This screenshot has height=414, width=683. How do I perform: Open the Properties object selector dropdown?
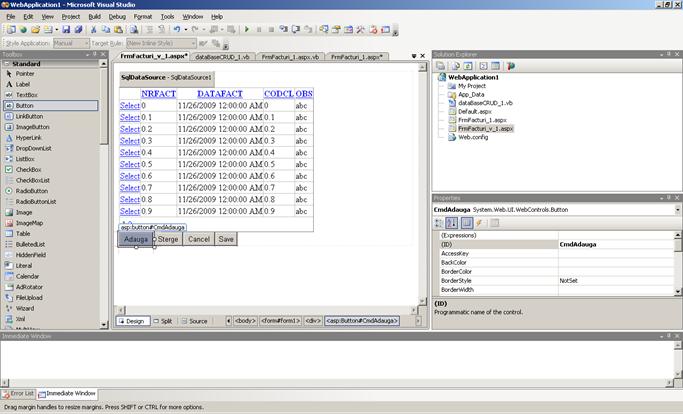(x=678, y=210)
